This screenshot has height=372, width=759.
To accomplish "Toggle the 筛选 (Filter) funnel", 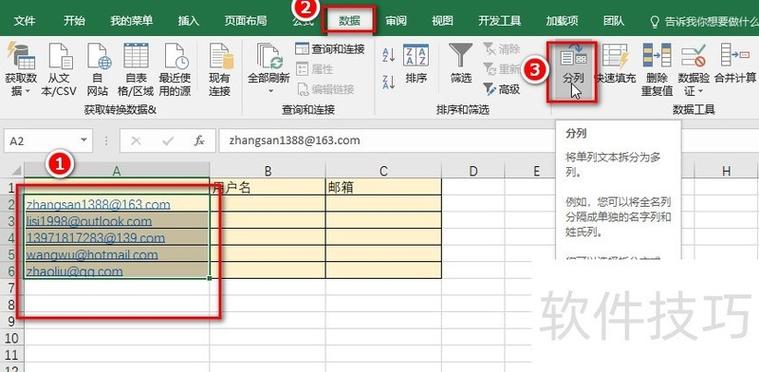I will [461, 64].
